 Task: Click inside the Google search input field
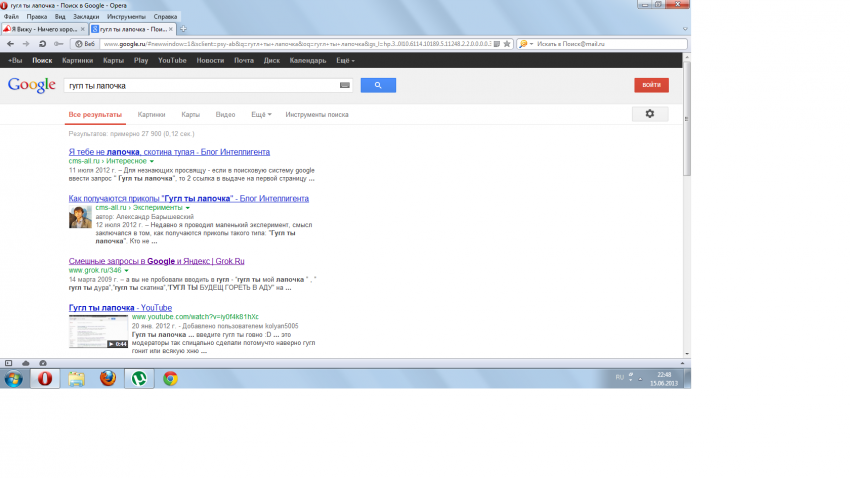[x=200, y=86]
